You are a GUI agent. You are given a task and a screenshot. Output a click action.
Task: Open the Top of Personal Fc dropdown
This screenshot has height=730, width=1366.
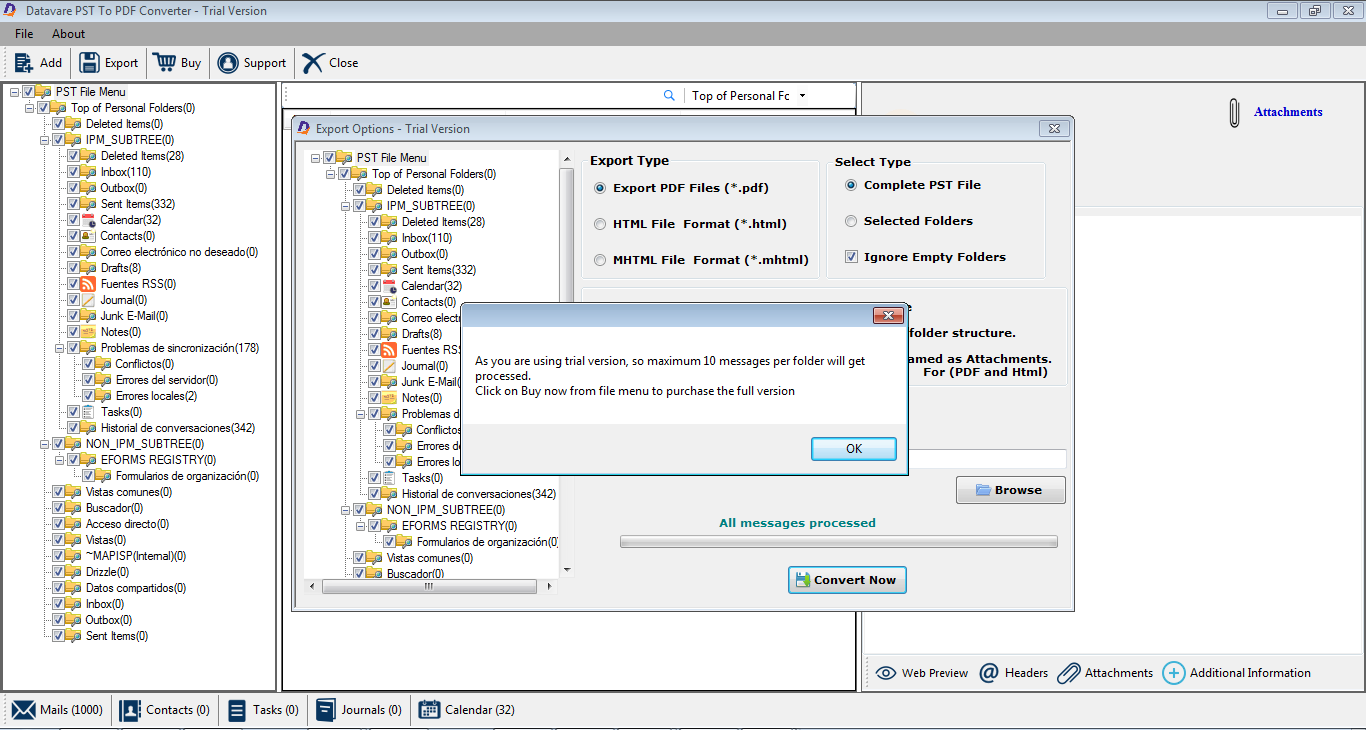pos(802,96)
